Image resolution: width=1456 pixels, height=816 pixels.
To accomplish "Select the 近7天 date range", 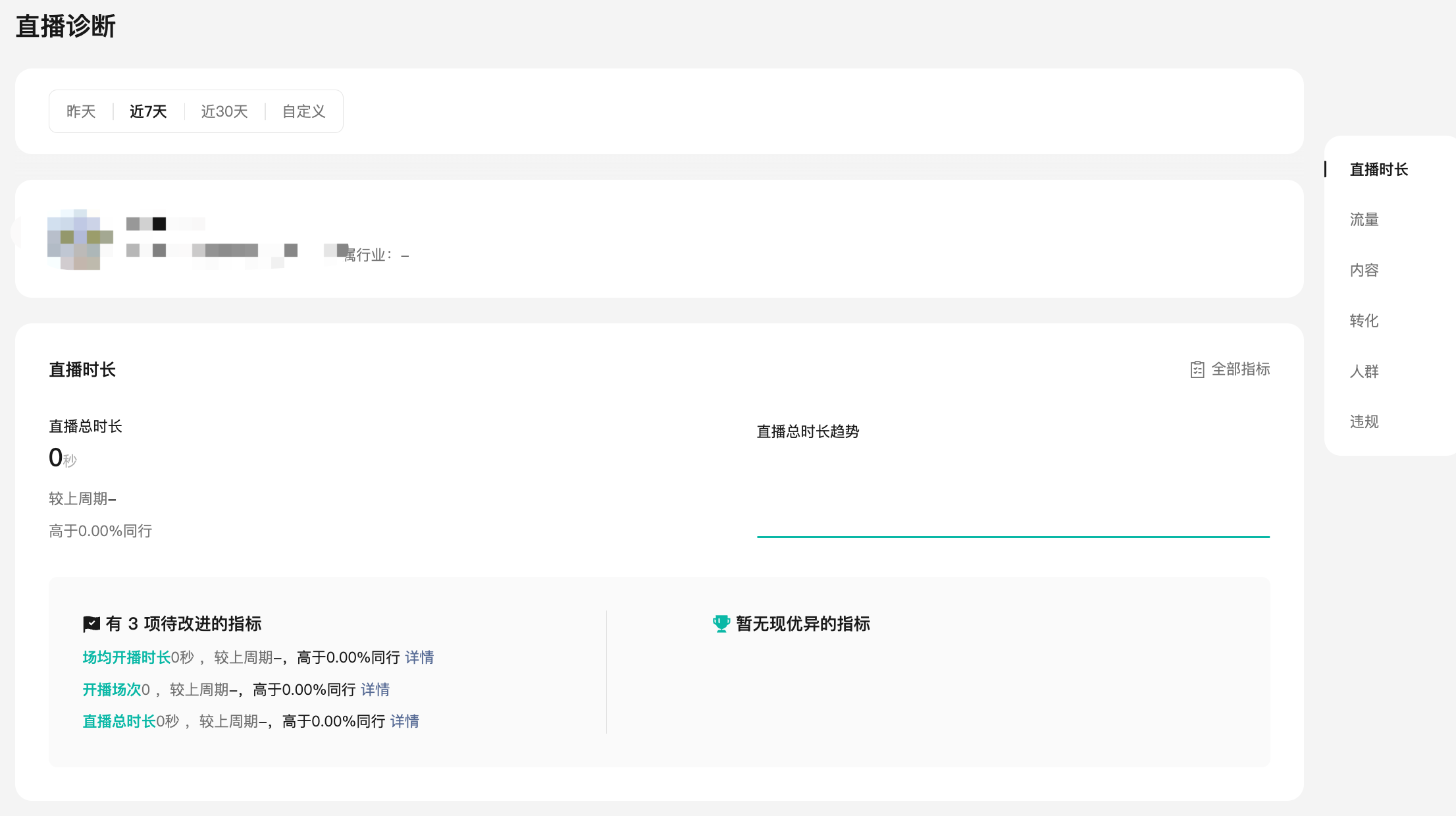I will pyautogui.click(x=148, y=111).
